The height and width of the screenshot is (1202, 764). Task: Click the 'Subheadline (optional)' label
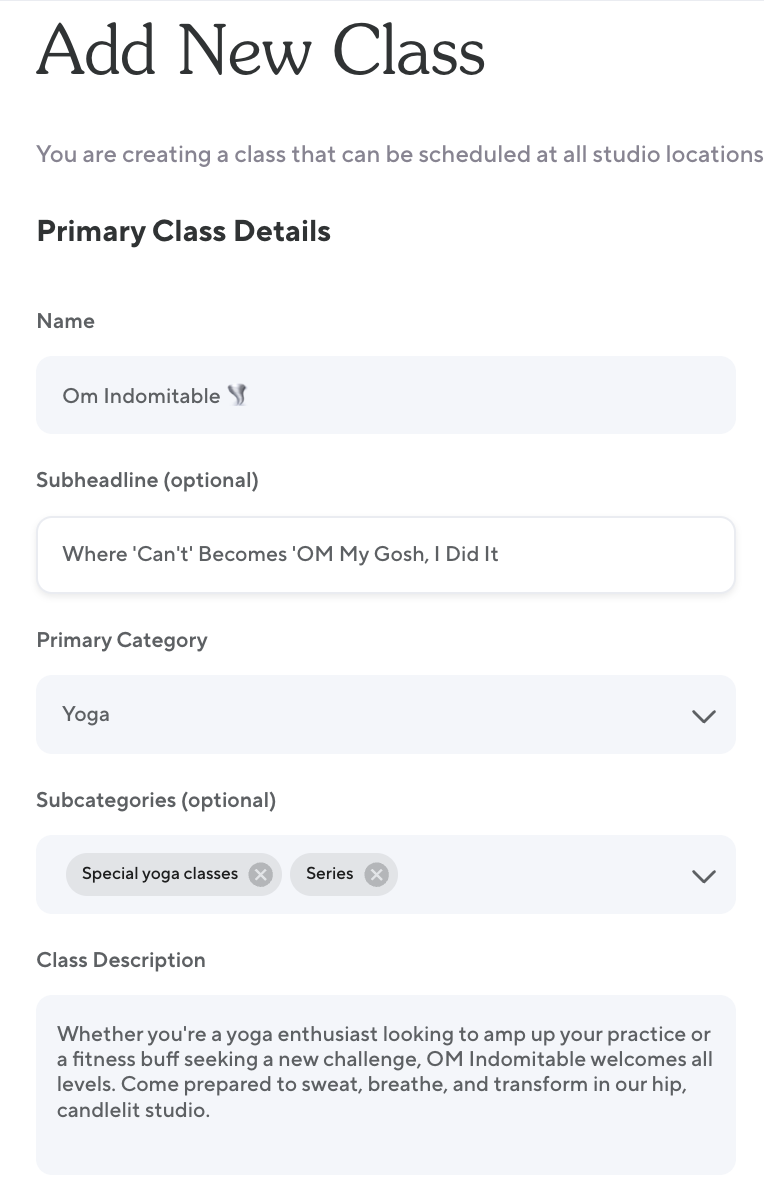click(148, 480)
